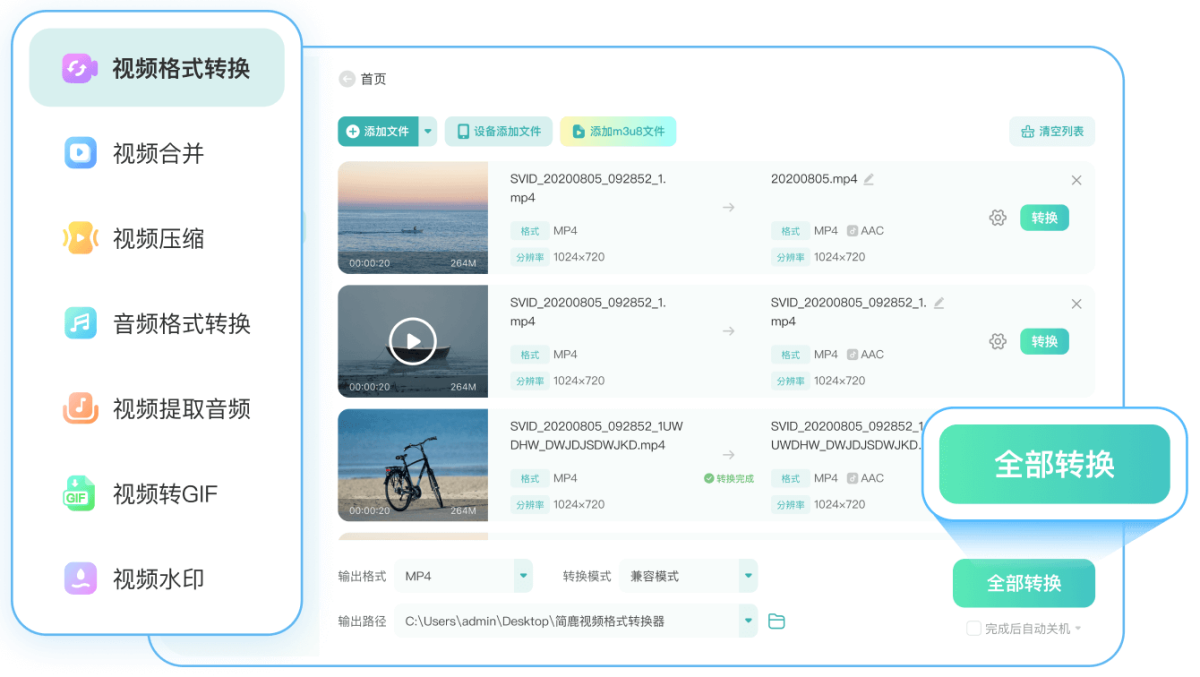
Task: Open settings gear for second video
Action: (997, 342)
